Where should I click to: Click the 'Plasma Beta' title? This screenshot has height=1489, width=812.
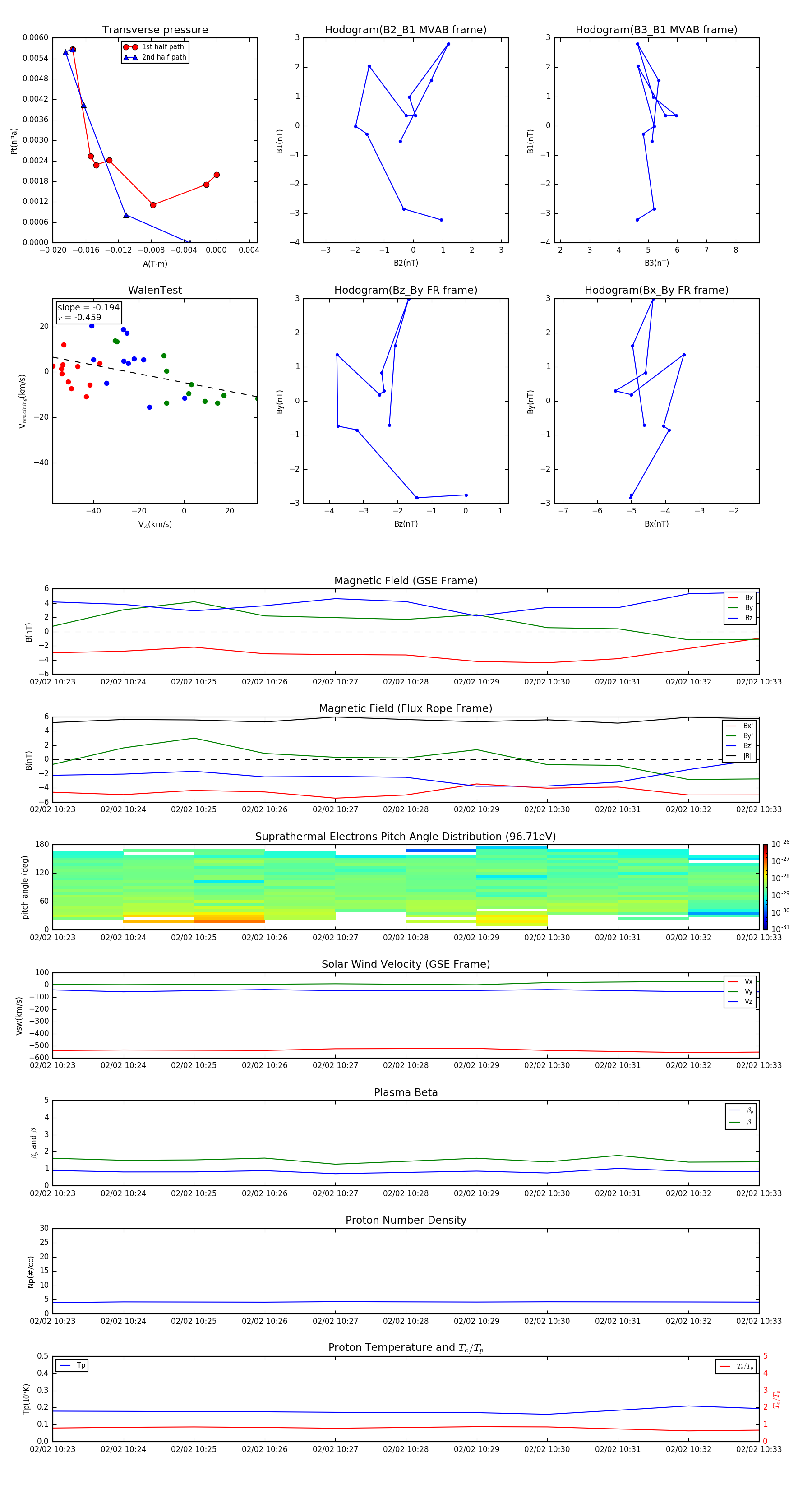406,1092
